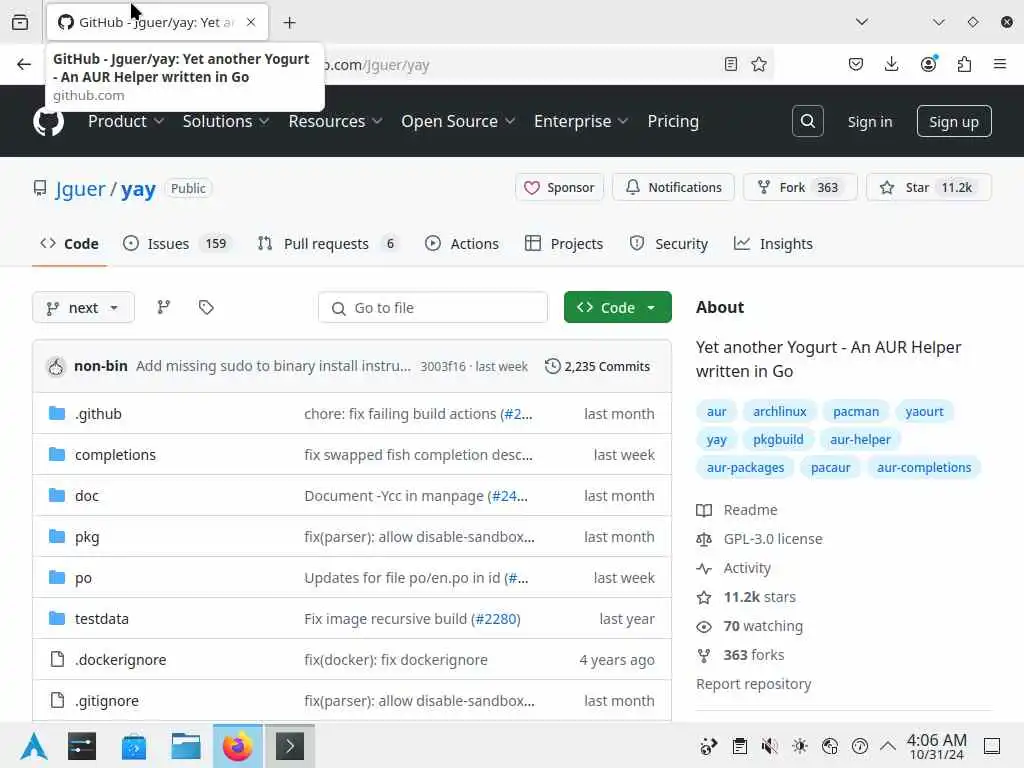1024x768 pixels.
Task: Open a new tab with the plus button
Action: (x=289, y=23)
